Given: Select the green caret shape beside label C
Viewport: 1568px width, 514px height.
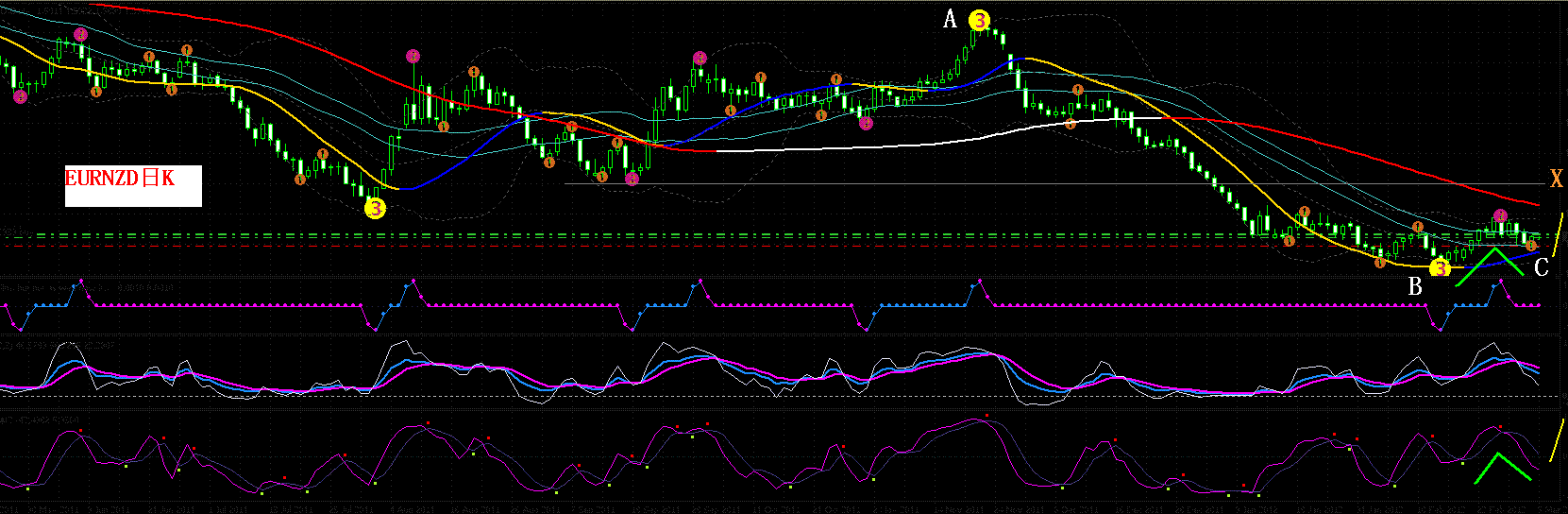Looking at the screenshot, I should pos(1490,266).
